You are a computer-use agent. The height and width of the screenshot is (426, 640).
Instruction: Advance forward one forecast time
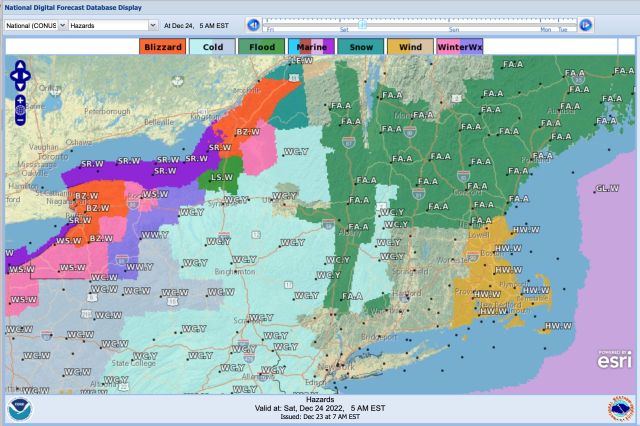[586, 24]
